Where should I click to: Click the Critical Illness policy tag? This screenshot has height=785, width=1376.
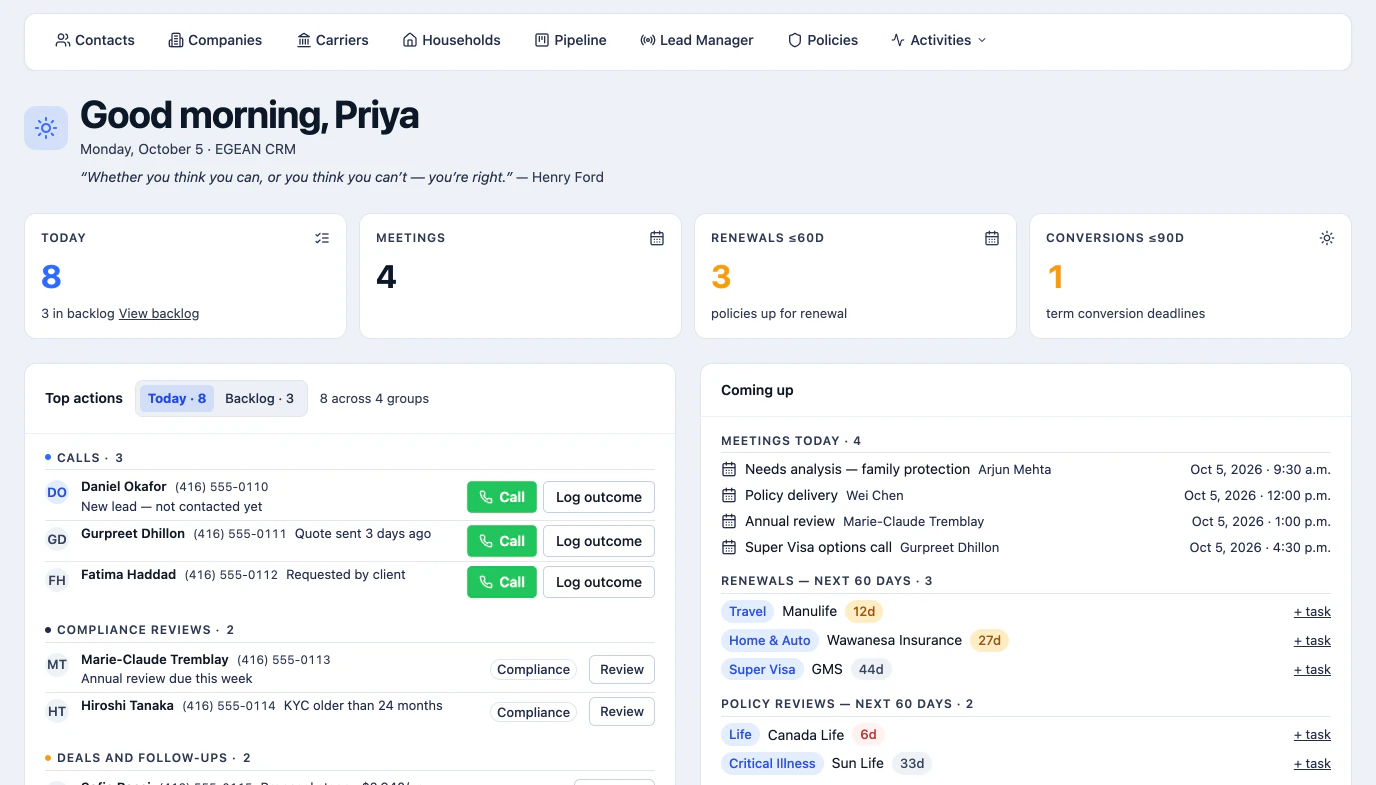point(772,763)
